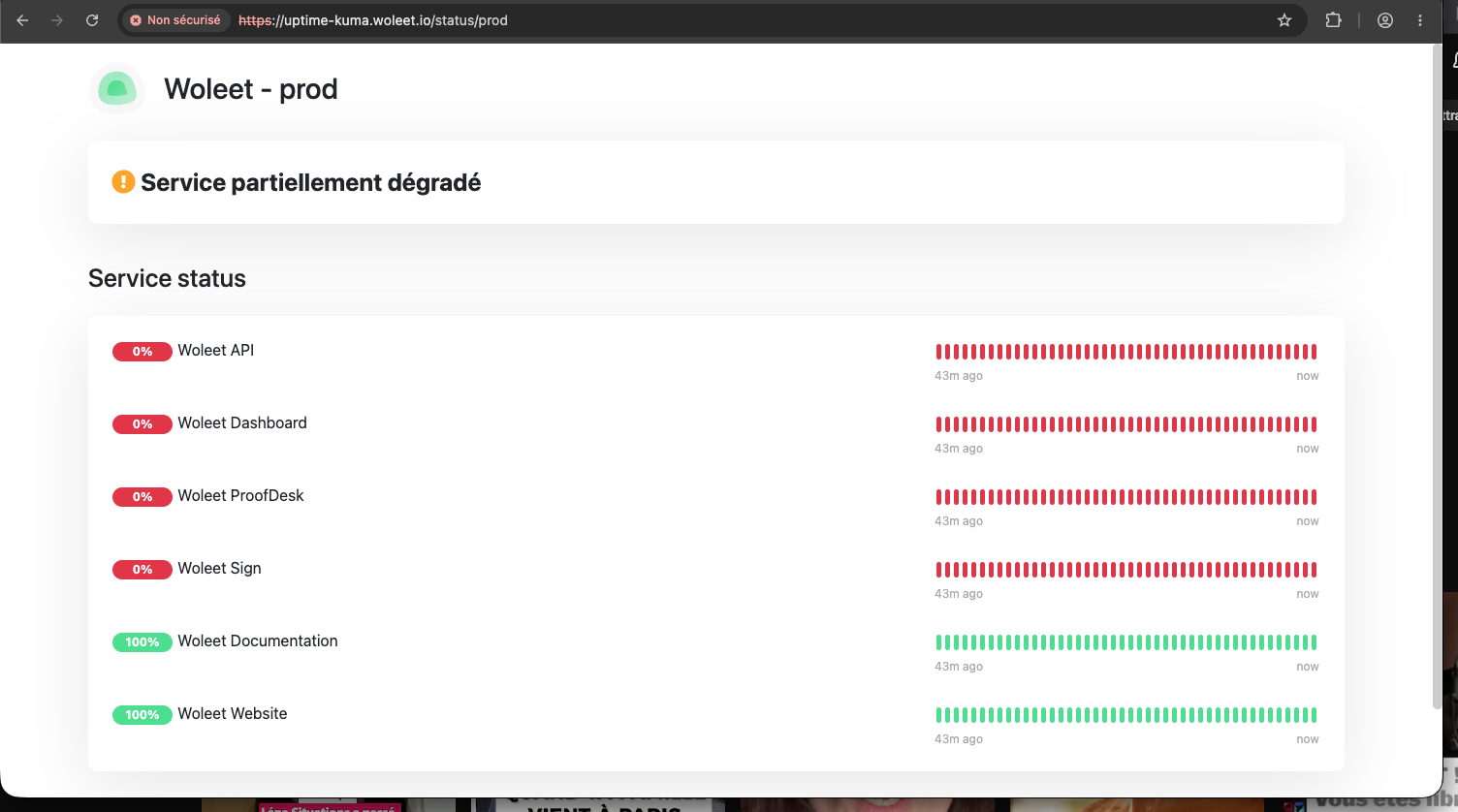Click the Woleet green logo

[x=117, y=89]
